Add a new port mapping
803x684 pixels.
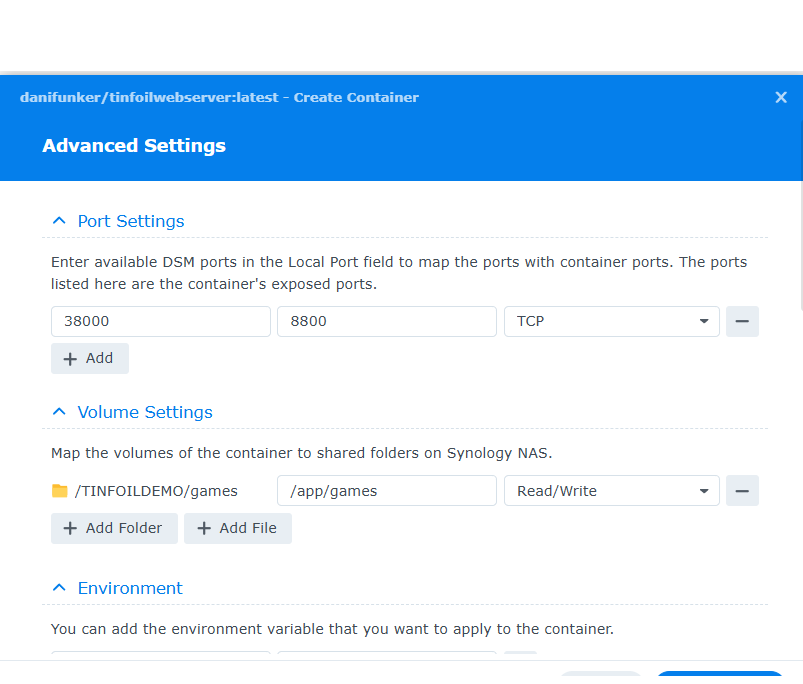90,358
